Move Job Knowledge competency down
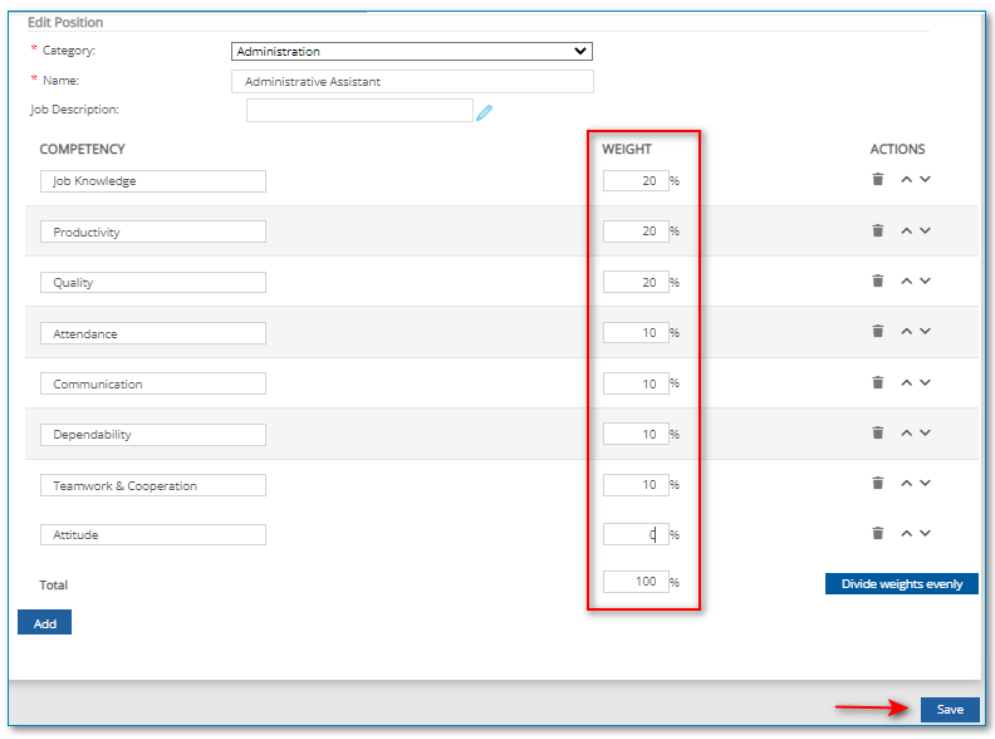Viewport: 995px width, 739px height. (x=925, y=179)
